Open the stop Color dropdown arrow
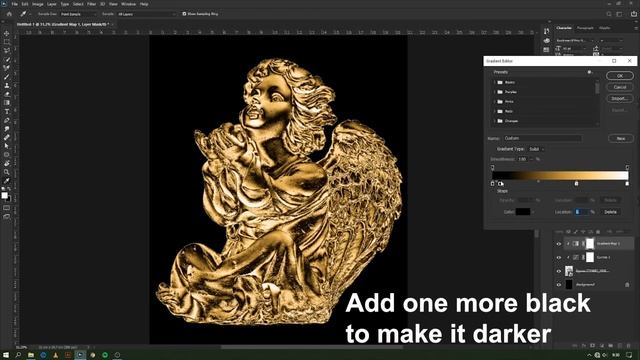The width and height of the screenshot is (640, 360). [533, 212]
